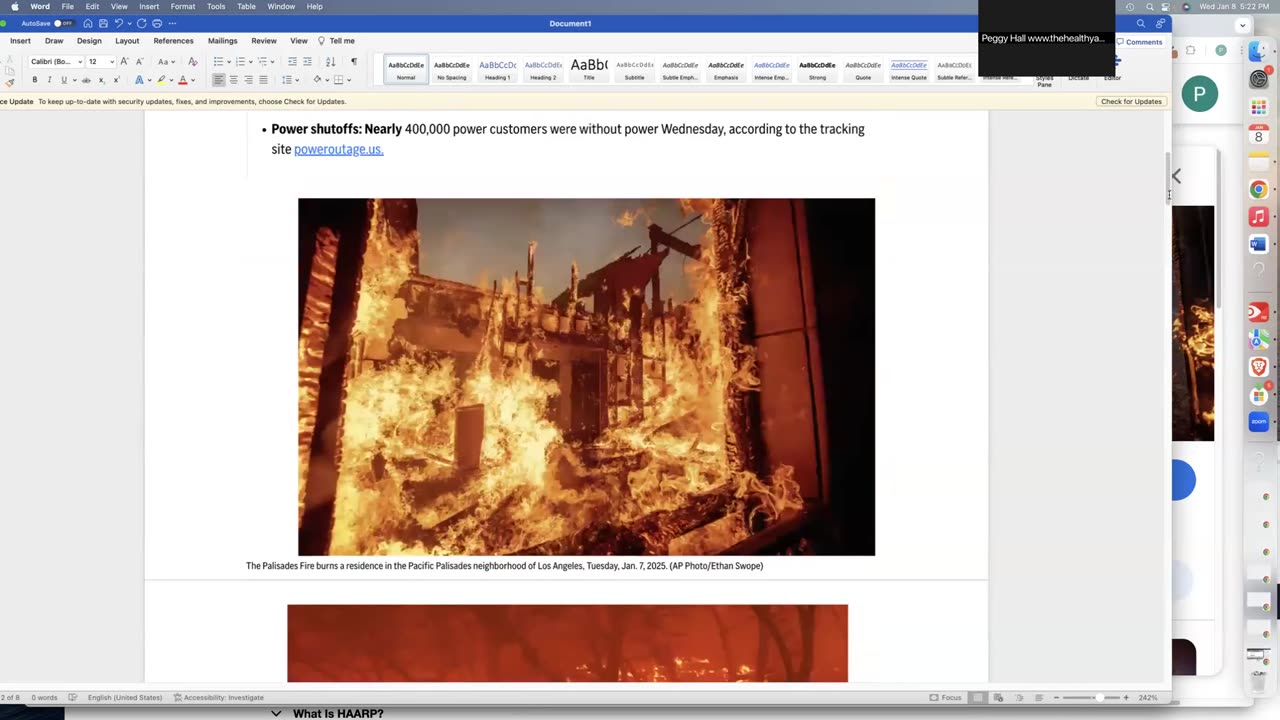Toggle Underline formatting
Viewport: 1280px width, 720px height.
(64, 80)
